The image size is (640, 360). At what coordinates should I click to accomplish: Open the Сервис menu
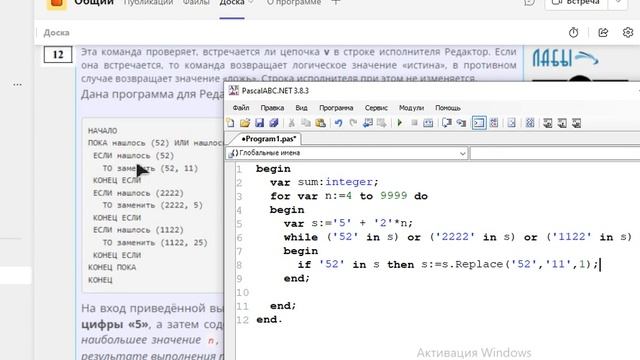[x=376, y=108]
